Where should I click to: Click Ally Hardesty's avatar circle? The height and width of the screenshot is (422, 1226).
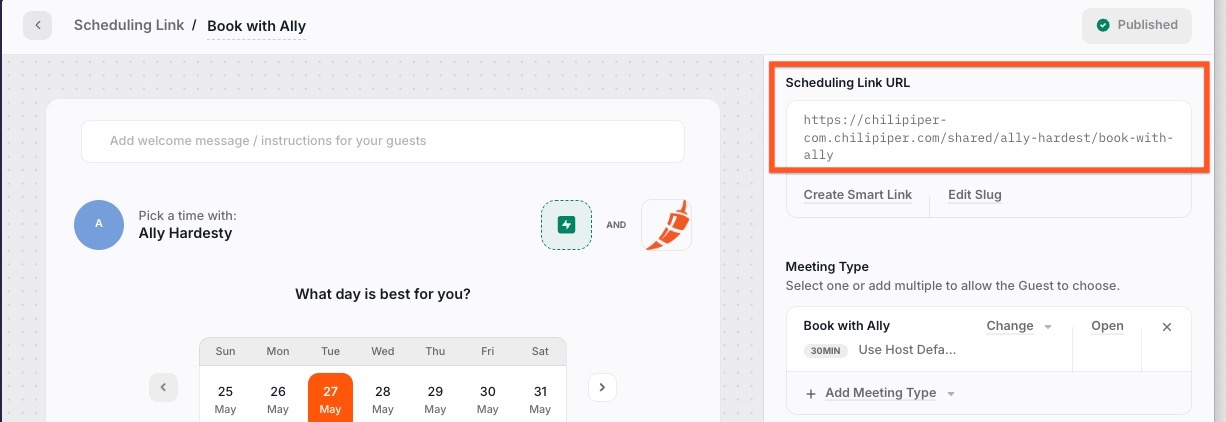pyautogui.click(x=99, y=224)
